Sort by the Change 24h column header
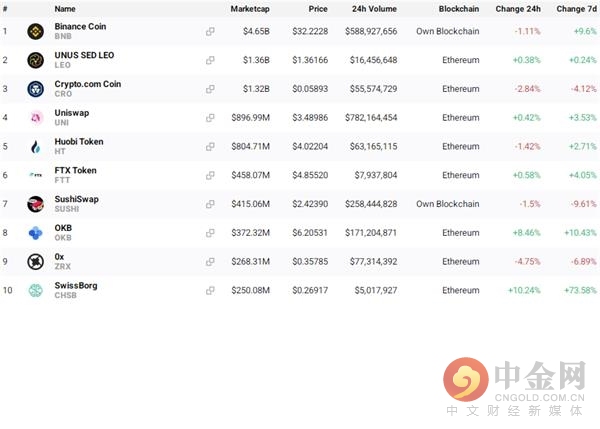The image size is (600, 429). (x=518, y=9)
